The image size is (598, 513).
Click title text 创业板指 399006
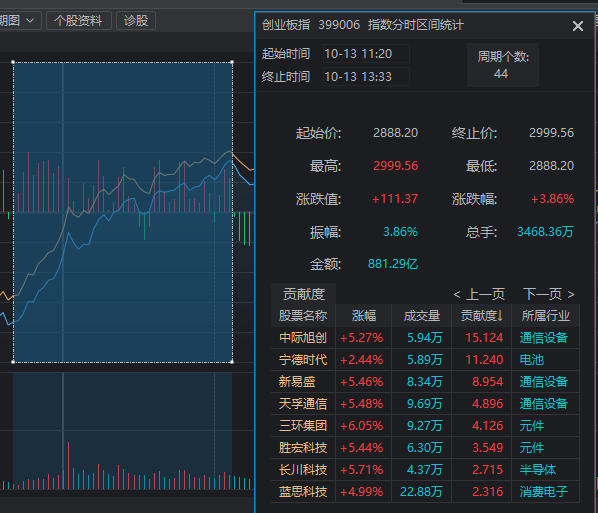[311, 25]
